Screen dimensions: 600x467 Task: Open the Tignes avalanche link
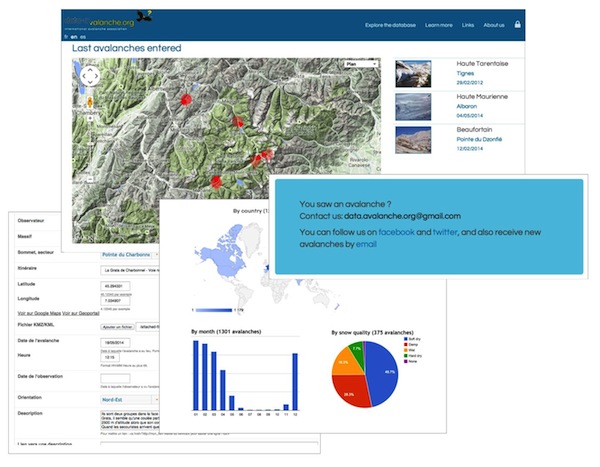465,73
